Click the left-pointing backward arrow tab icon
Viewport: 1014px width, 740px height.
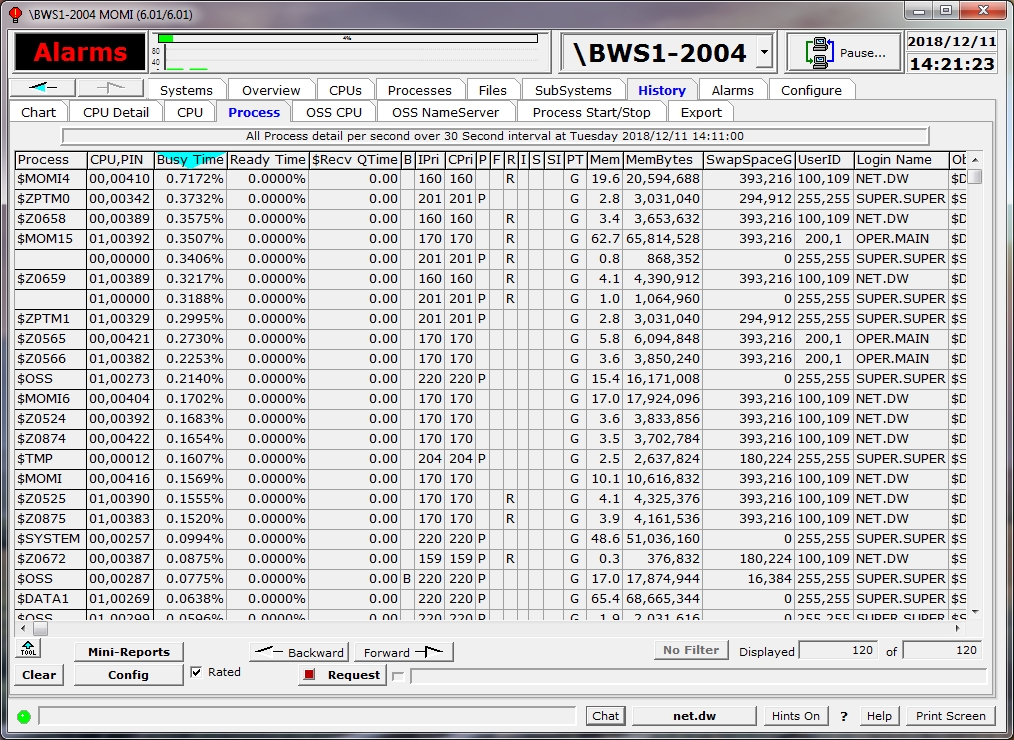[x=41, y=88]
